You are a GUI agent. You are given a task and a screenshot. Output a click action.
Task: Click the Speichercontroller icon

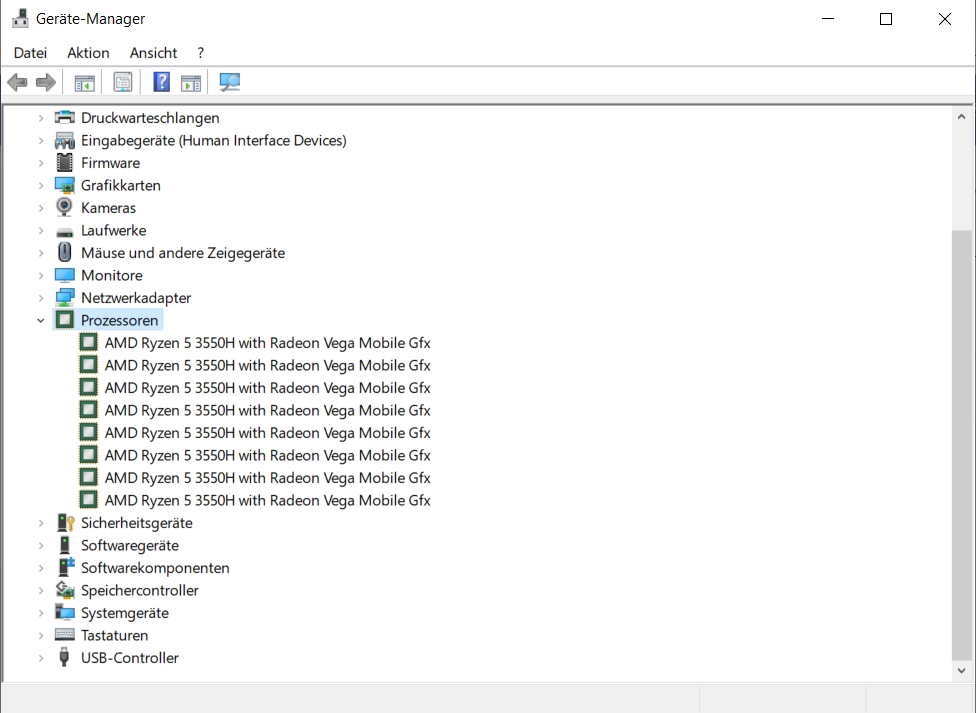pyautogui.click(x=65, y=590)
